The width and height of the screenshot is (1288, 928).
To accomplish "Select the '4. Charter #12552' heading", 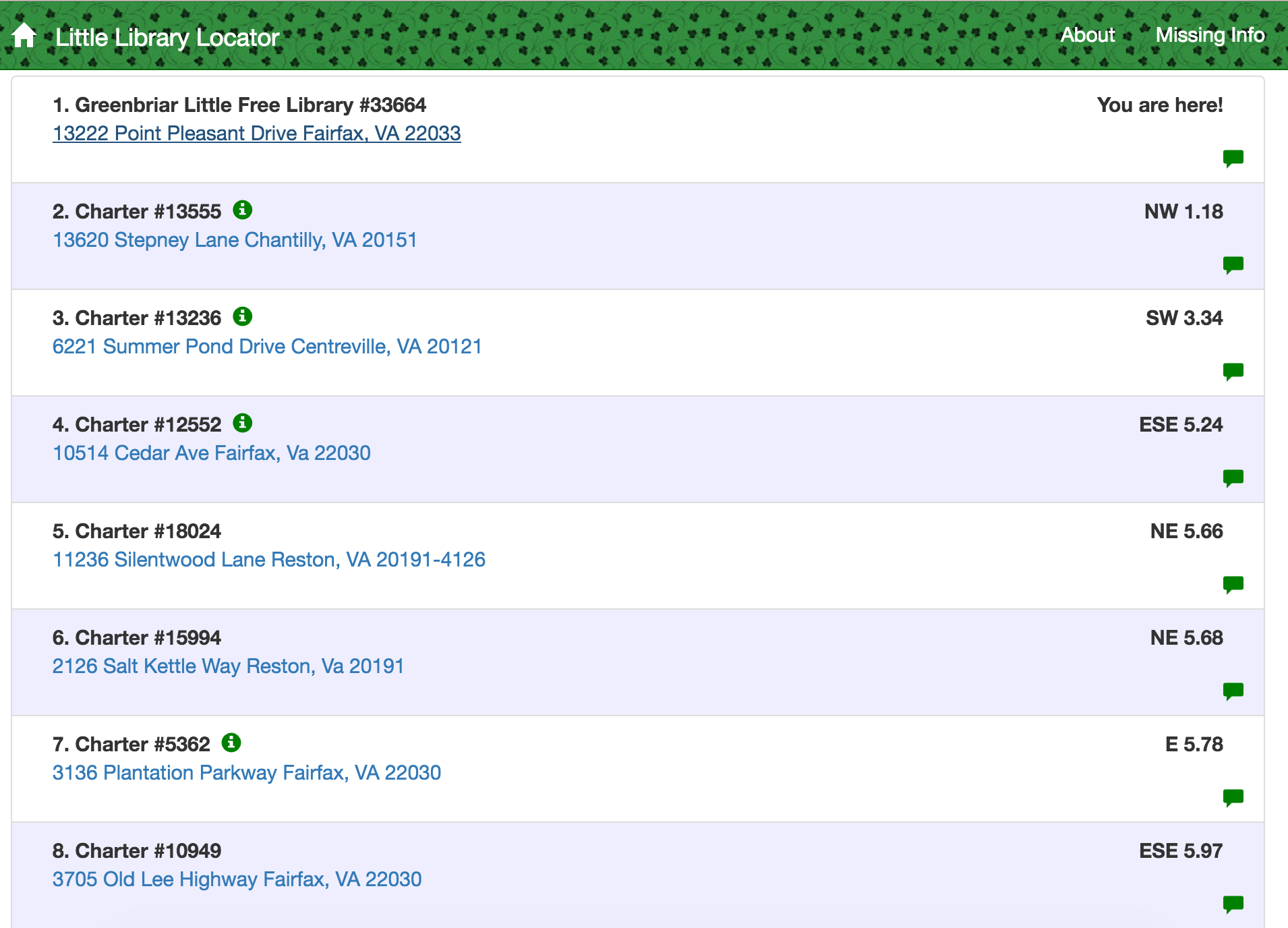I will coord(137,425).
